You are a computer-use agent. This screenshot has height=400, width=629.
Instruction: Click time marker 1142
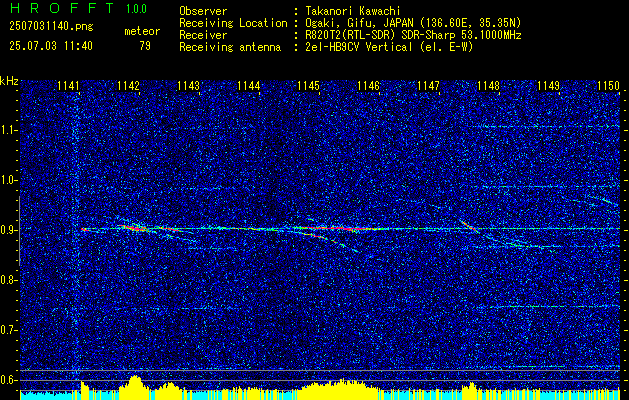[128, 86]
